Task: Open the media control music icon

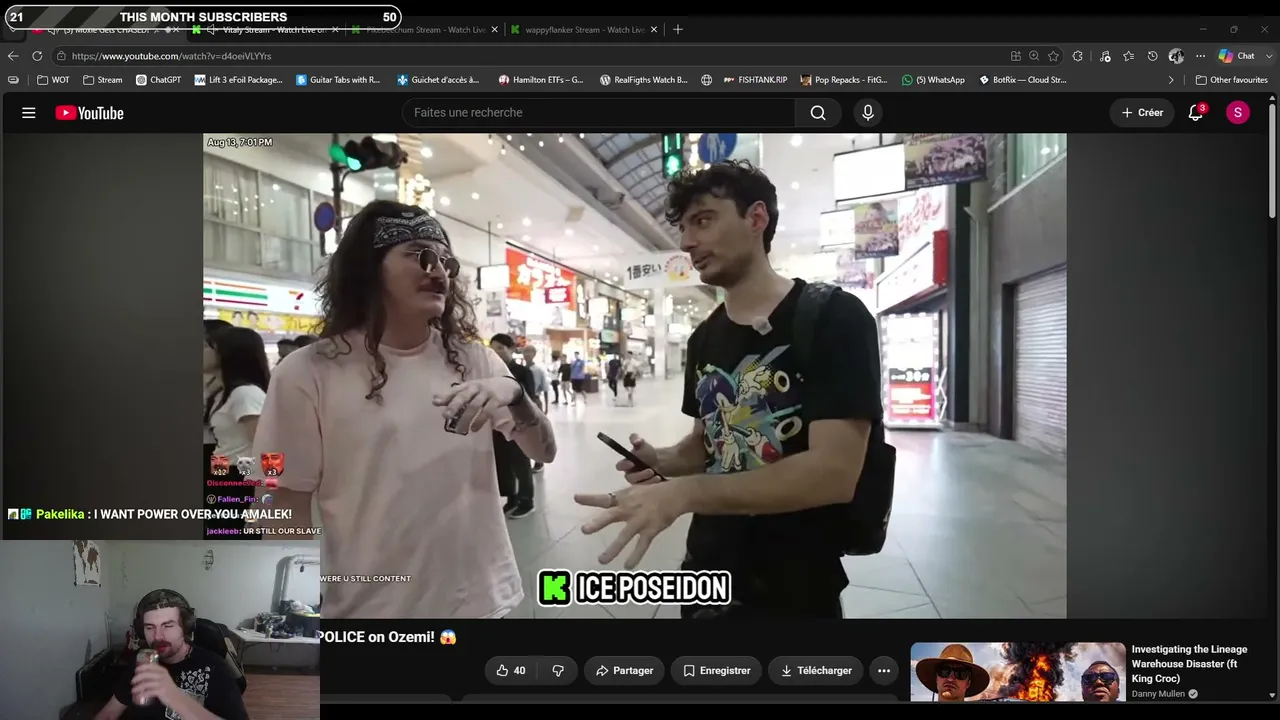Action: [x=1105, y=56]
